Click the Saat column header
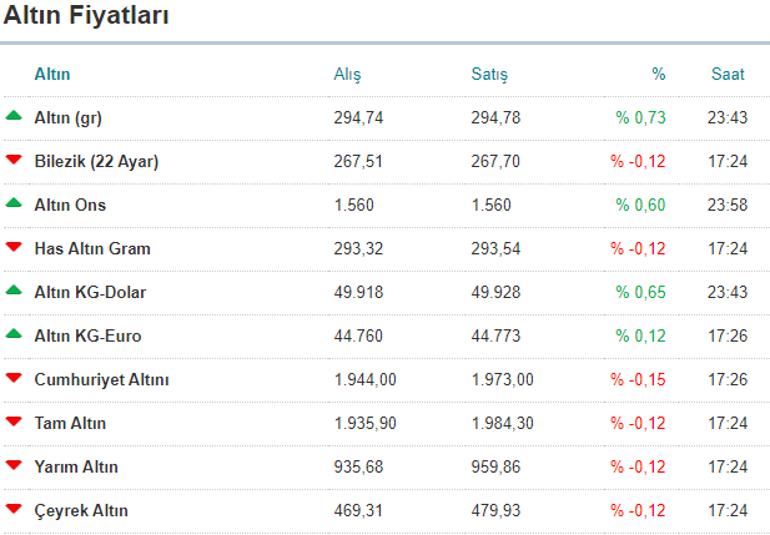This screenshot has width=770, height=535. click(x=727, y=74)
